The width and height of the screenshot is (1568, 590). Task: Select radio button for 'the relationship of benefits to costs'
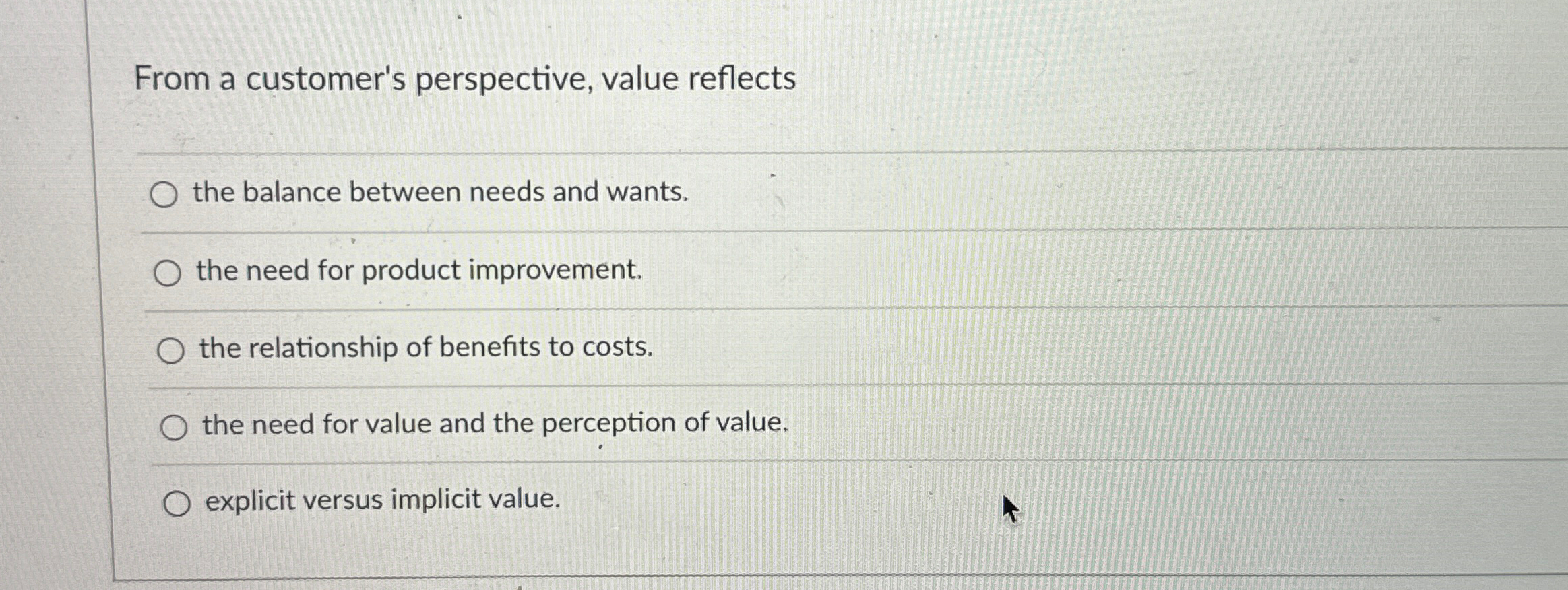pyautogui.click(x=172, y=350)
